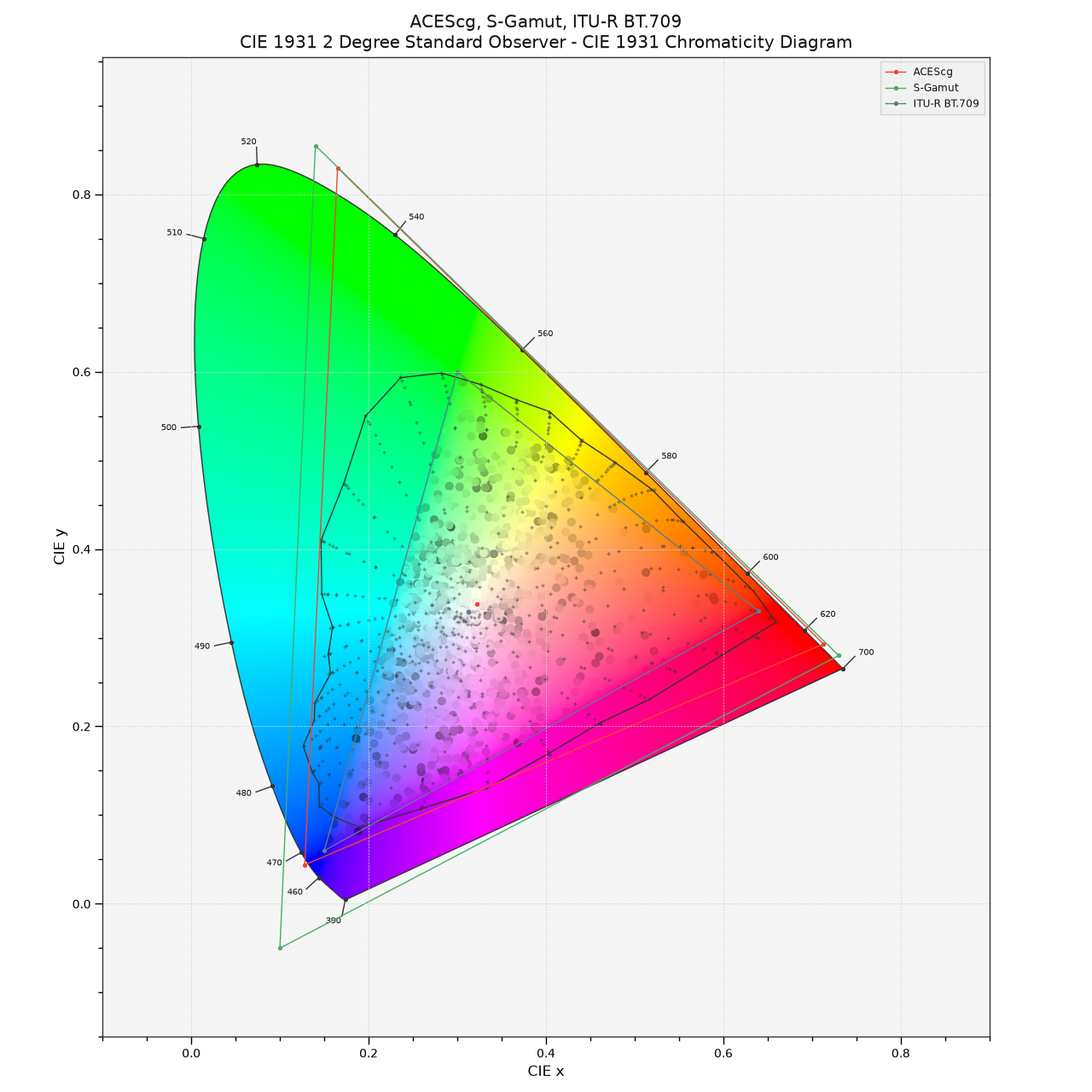This screenshot has height=1092, width=1092.
Task: Click the 460 wavelength label
Action: (x=295, y=892)
